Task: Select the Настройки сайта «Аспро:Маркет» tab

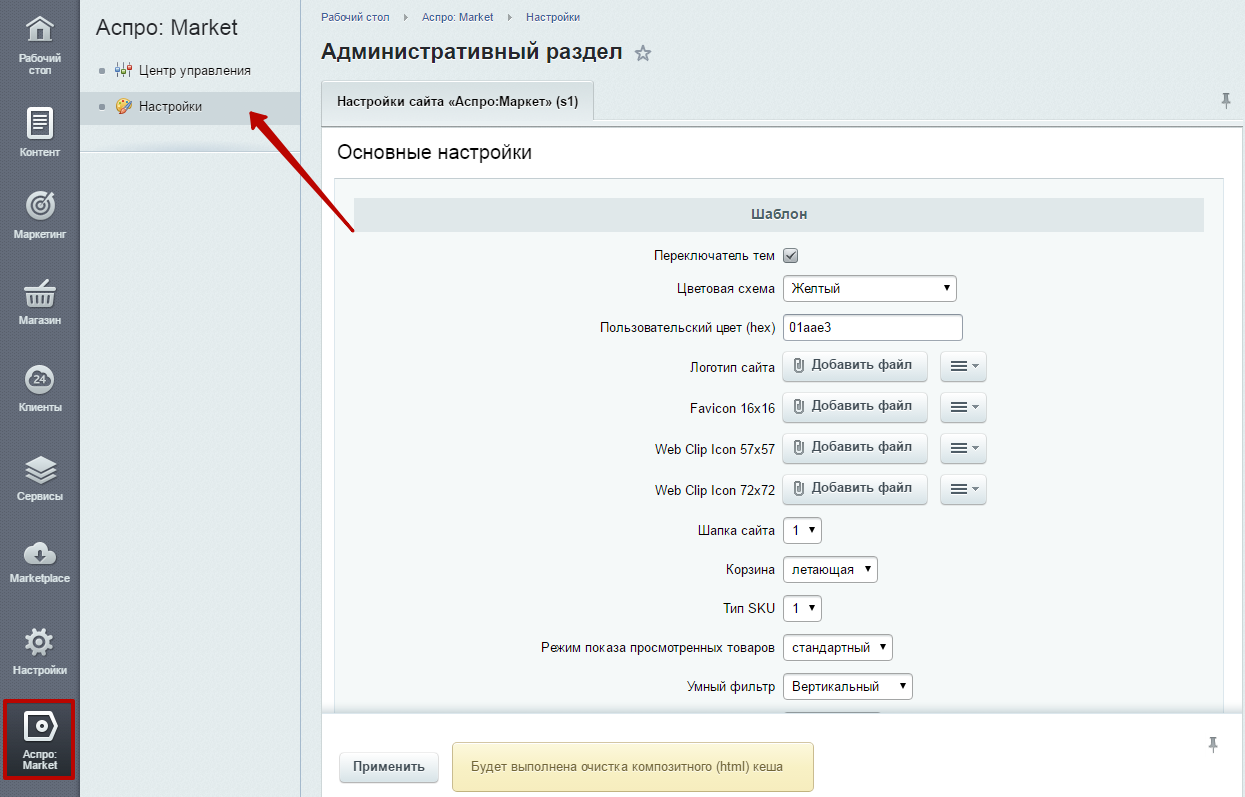Action: coord(457,102)
